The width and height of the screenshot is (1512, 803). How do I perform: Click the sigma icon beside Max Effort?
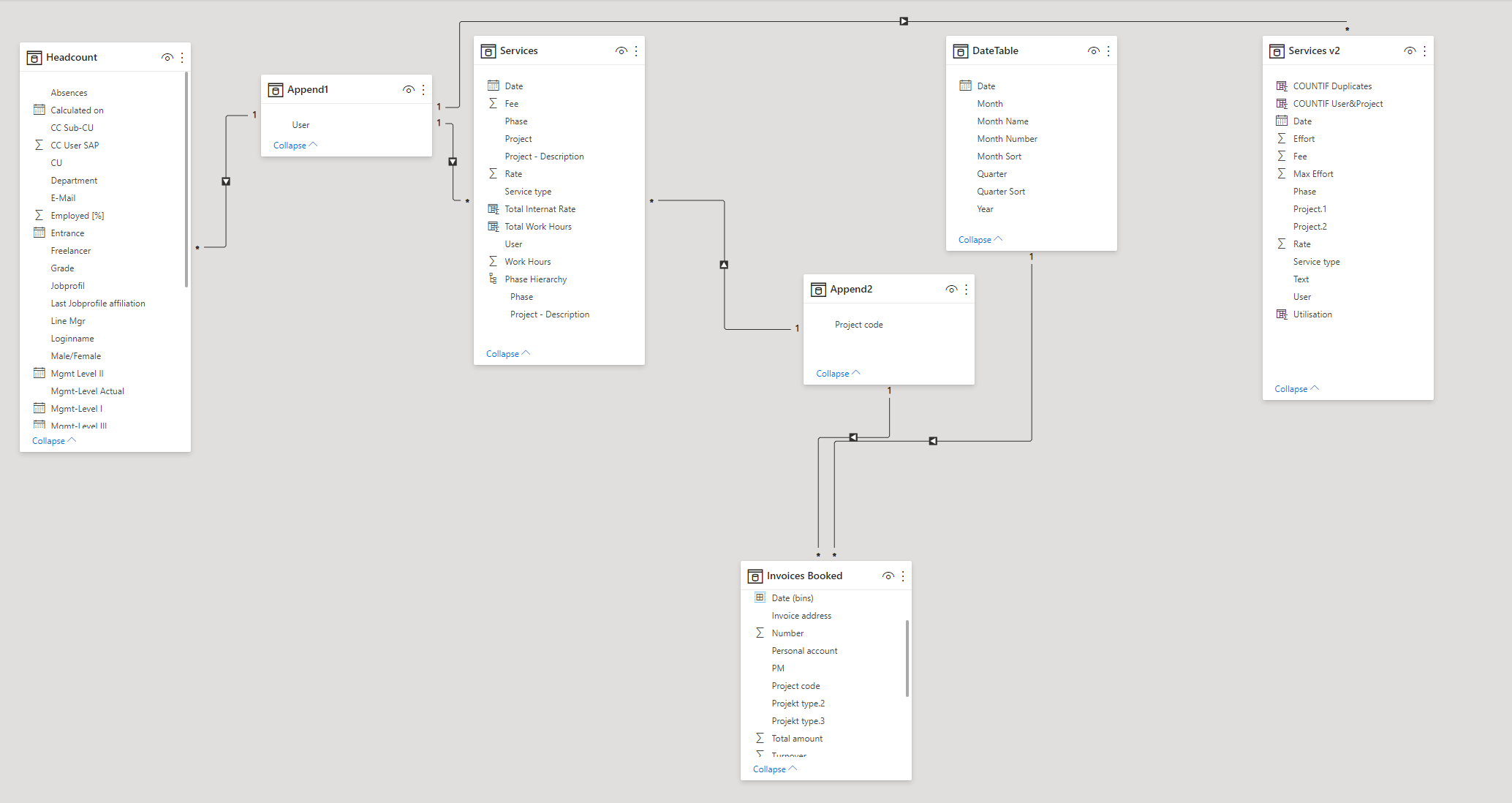click(x=1282, y=173)
